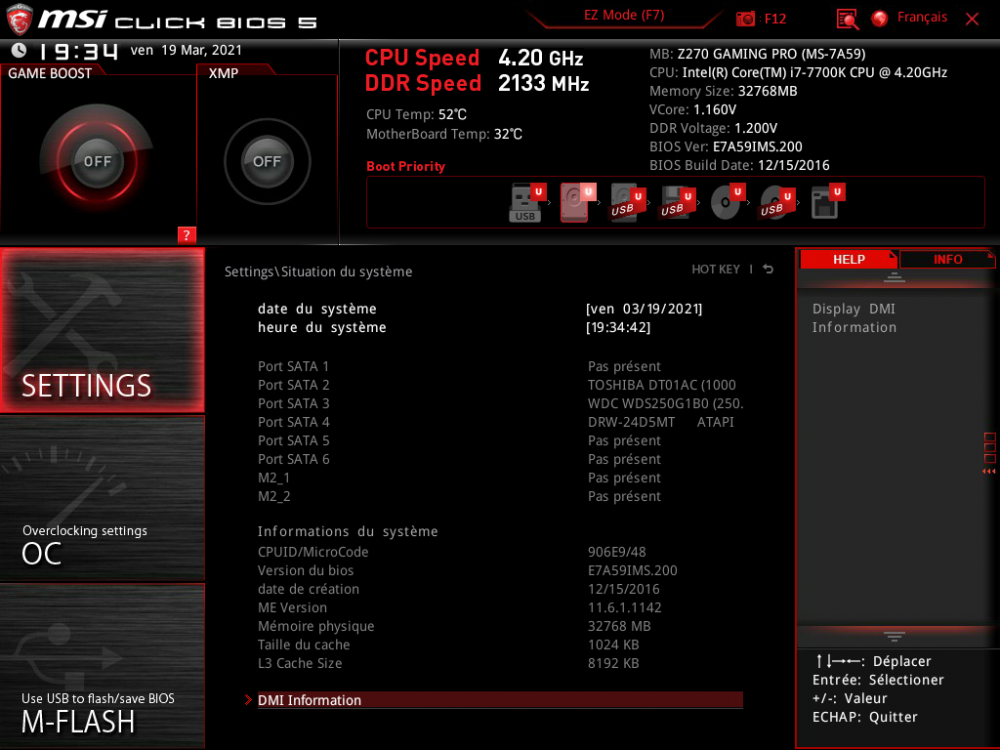Click the Taille du cache row

point(500,644)
